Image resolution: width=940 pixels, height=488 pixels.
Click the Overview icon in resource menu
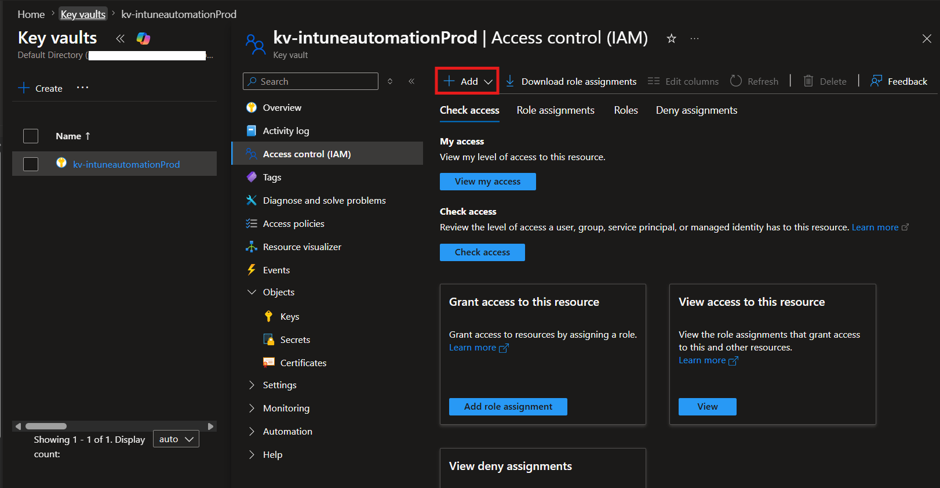[x=251, y=107]
